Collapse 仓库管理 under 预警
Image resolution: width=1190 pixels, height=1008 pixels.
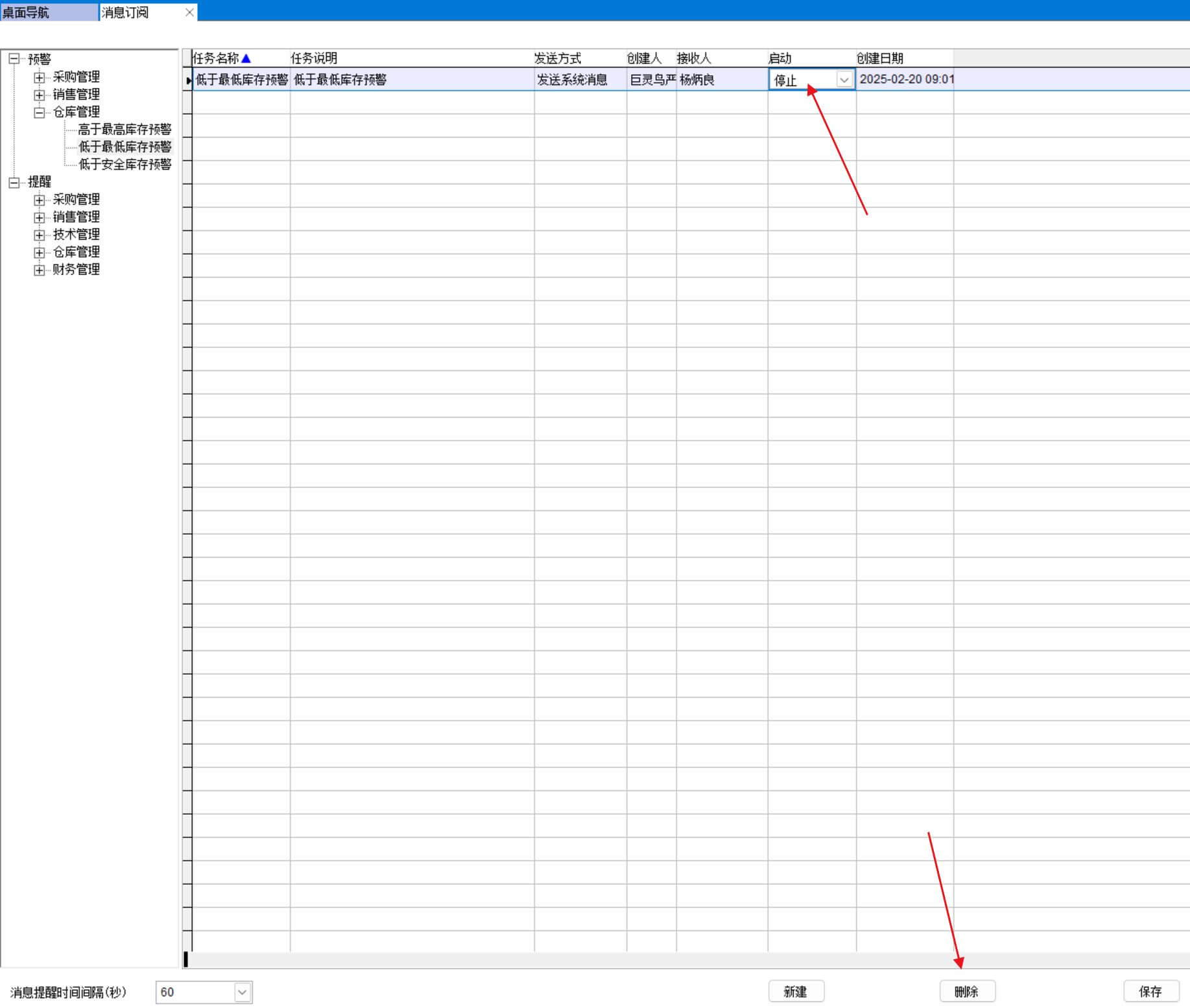tap(40, 112)
